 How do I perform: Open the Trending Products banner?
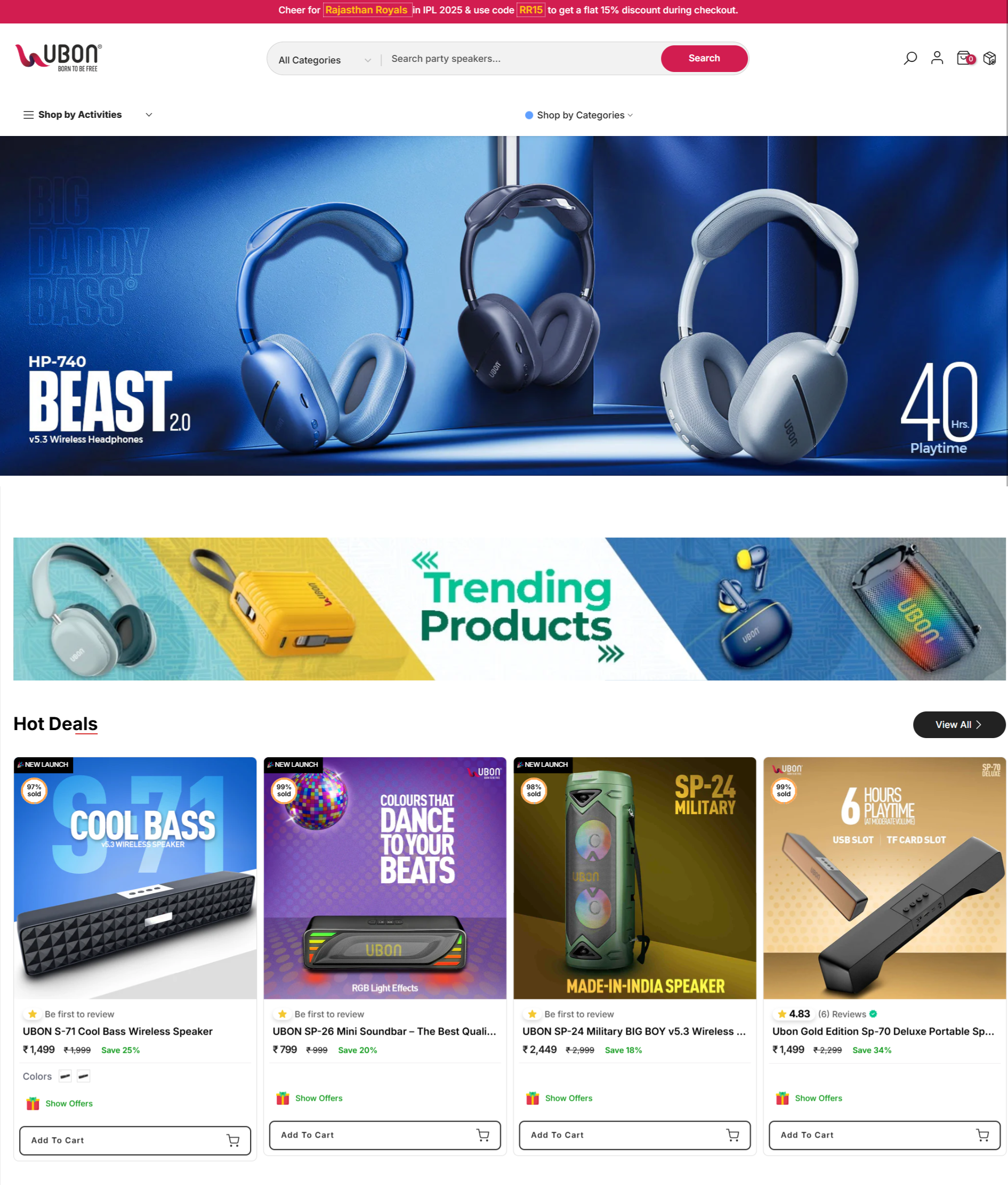(x=509, y=609)
